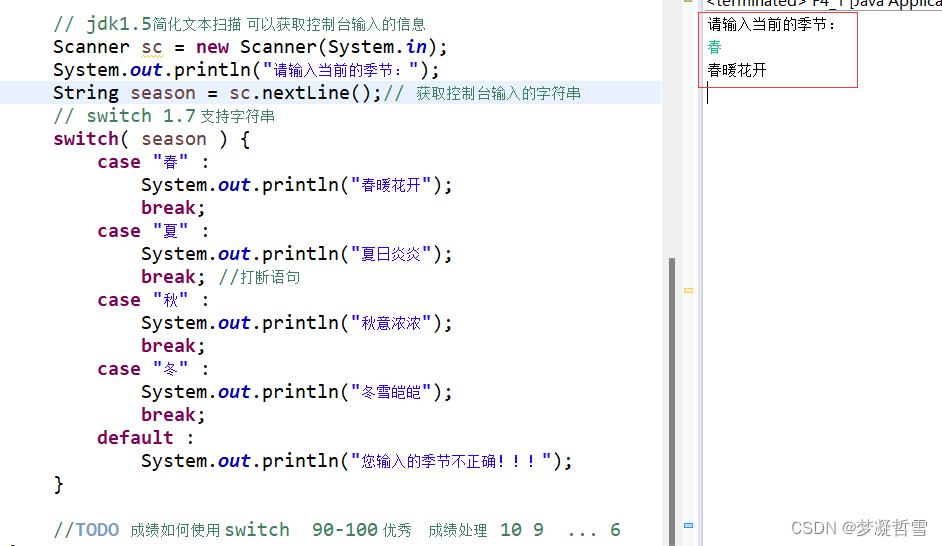Click the println("冬雪皑皑") statement
The image size is (942, 546).
coord(296,392)
